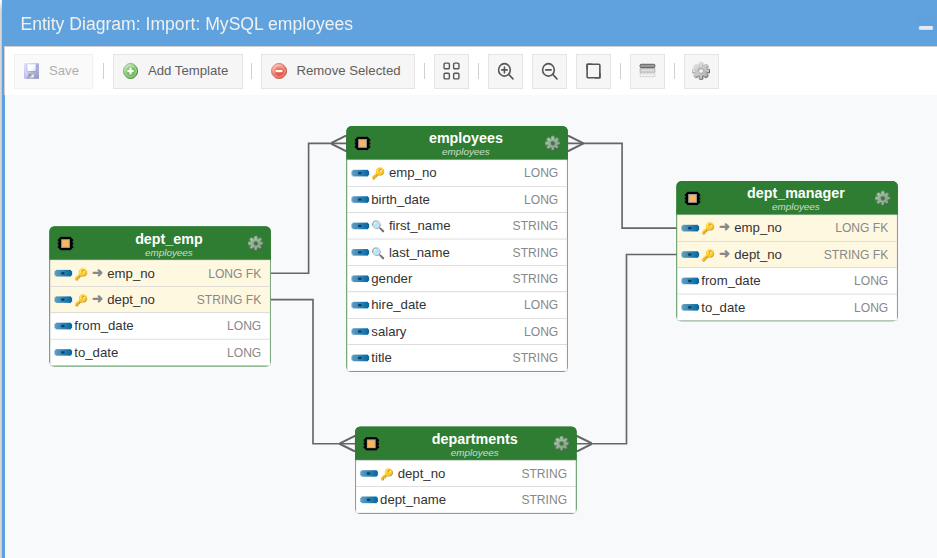Click key icon of dept_manager emp_no
937x558 pixels.
pos(708,228)
